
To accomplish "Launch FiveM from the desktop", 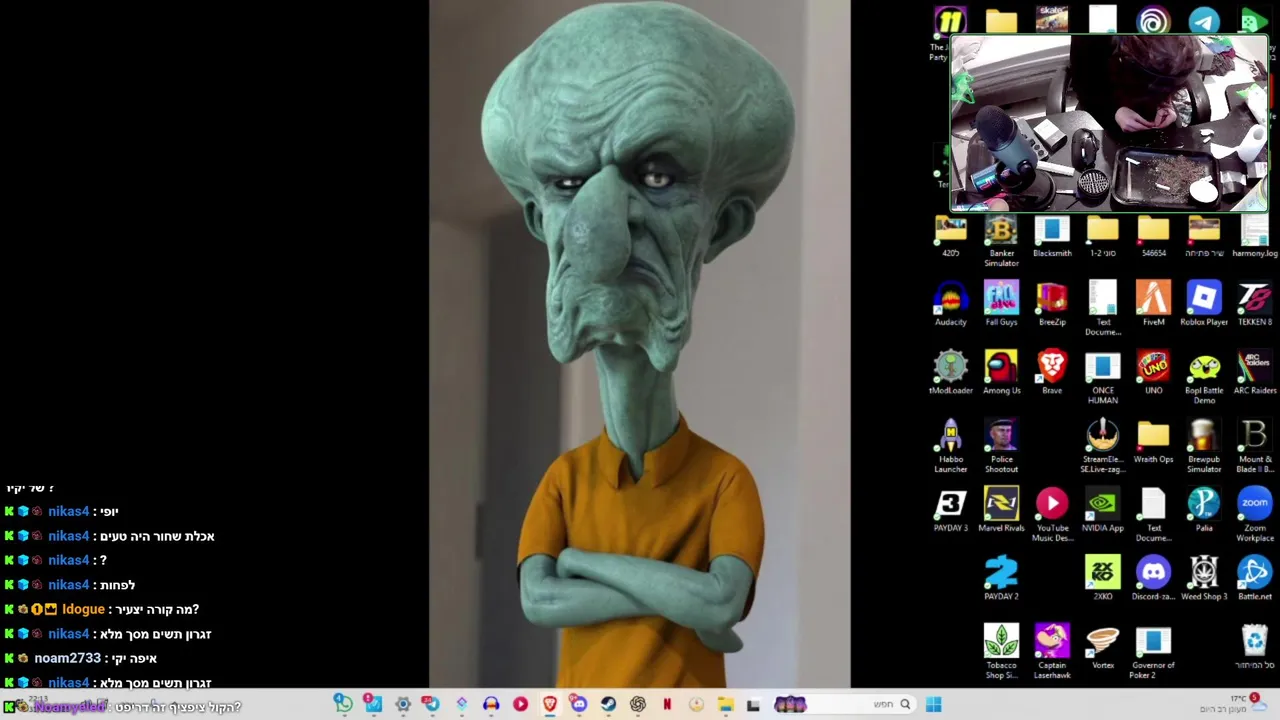I will (1153, 305).
